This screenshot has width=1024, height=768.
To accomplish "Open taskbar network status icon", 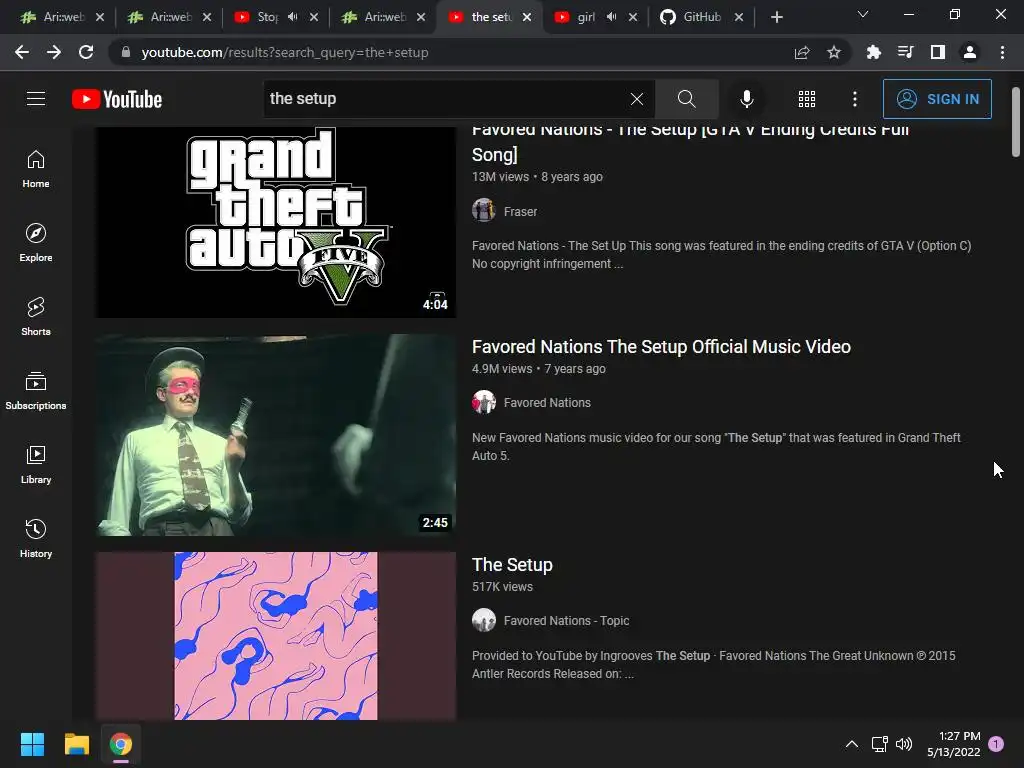I will pos(879,744).
